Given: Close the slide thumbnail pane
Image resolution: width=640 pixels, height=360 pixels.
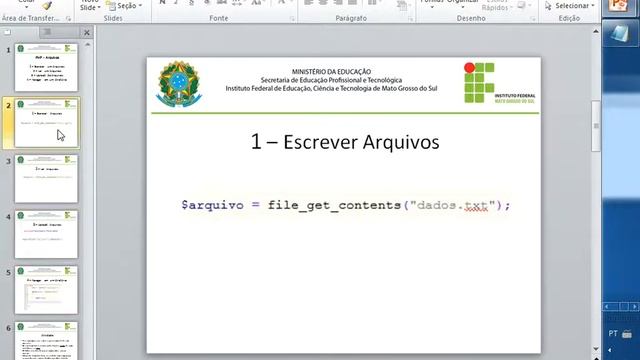Looking at the screenshot, I should pyautogui.click(x=87, y=33).
